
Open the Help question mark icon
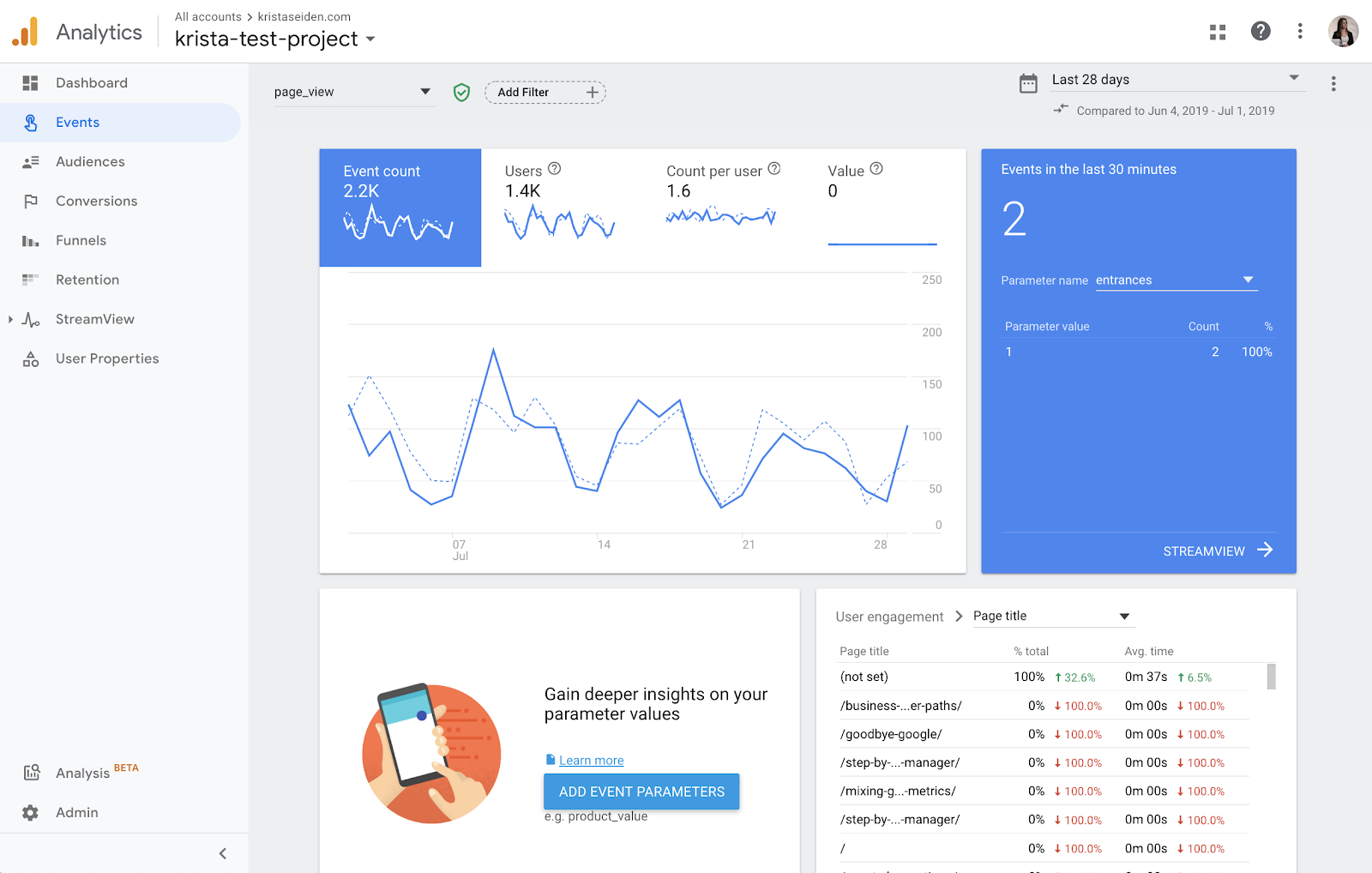1261,31
